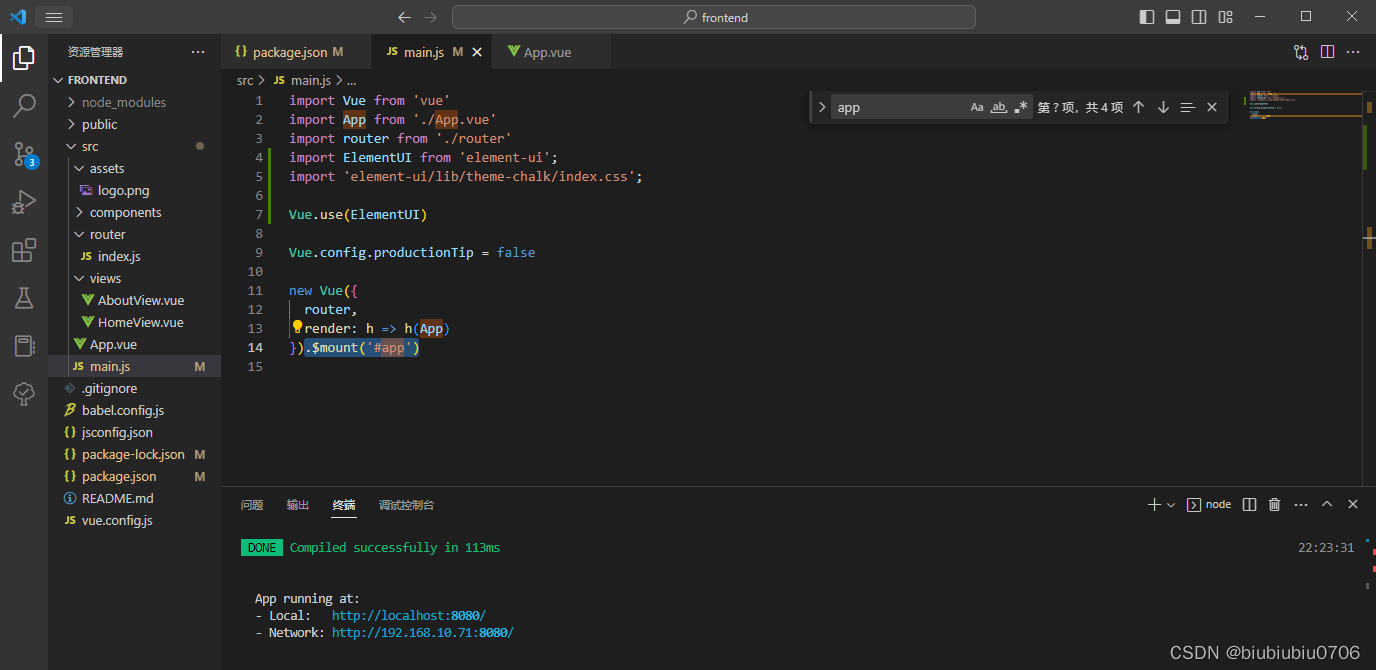This screenshot has height=670, width=1376.
Task: Kill terminal with the trash icon
Action: click(1274, 505)
